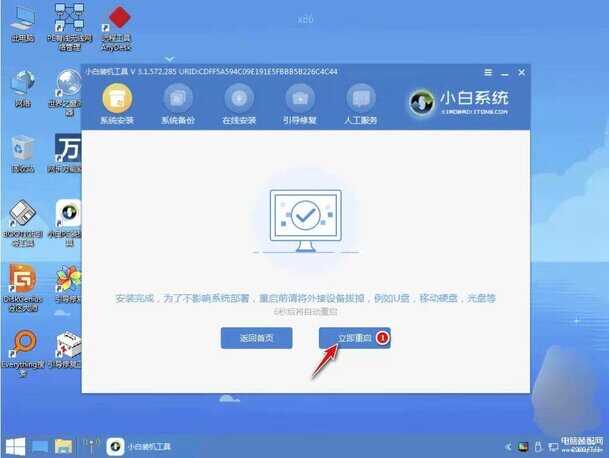609x458 pixels.
Task: Open the hamburger menu in title bar
Action: pyautogui.click(x=488, y=72)
